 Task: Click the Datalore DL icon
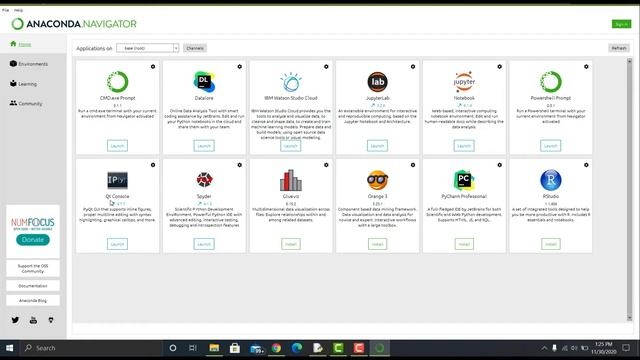[204, 82]
